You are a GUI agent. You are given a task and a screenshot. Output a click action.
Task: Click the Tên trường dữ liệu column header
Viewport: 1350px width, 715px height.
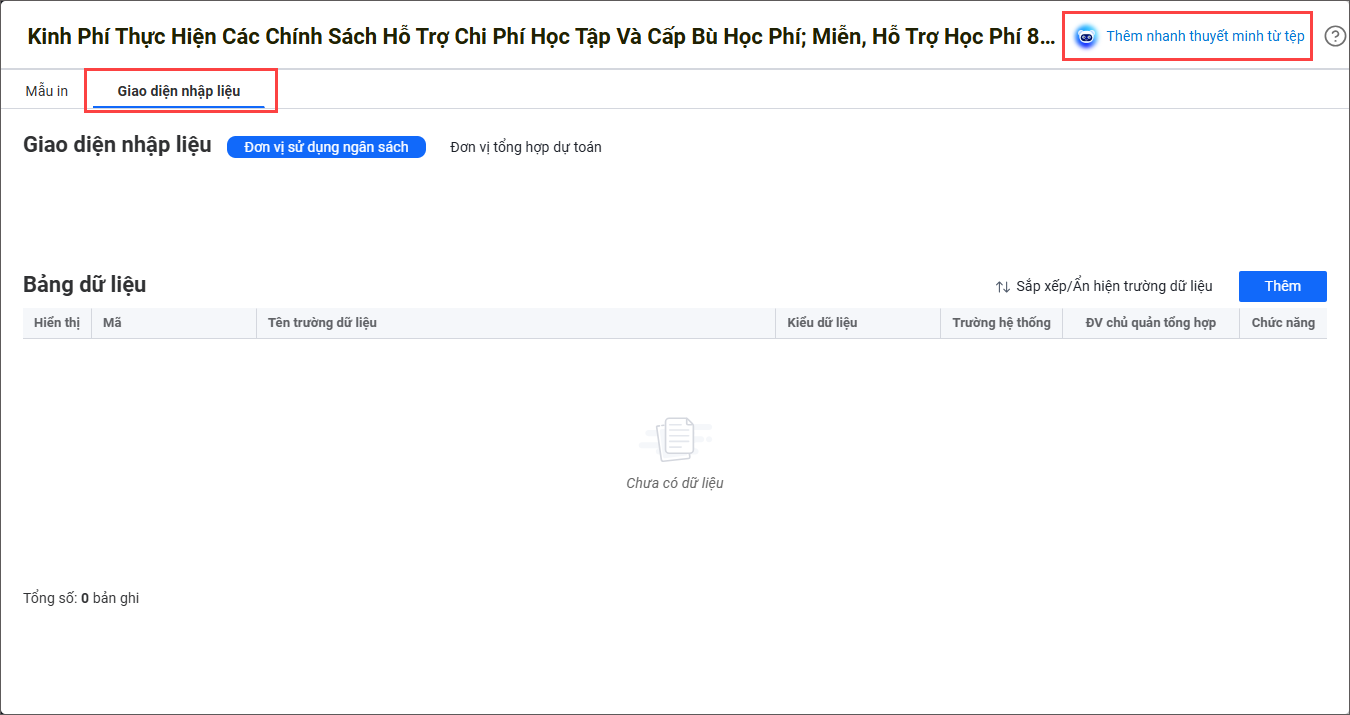click(x=322, y=323)
